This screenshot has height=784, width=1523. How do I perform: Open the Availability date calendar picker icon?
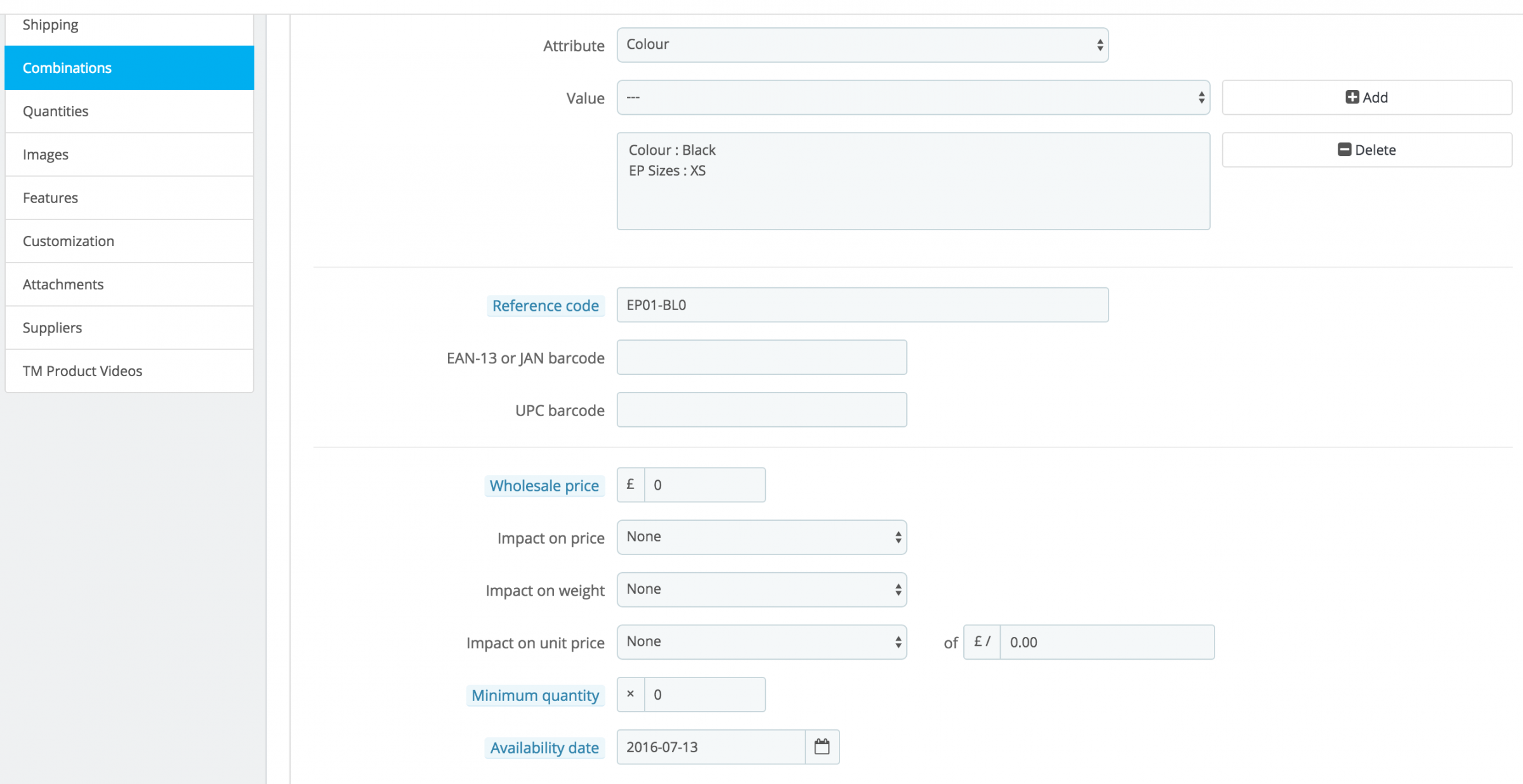click(x=822, y=747)
